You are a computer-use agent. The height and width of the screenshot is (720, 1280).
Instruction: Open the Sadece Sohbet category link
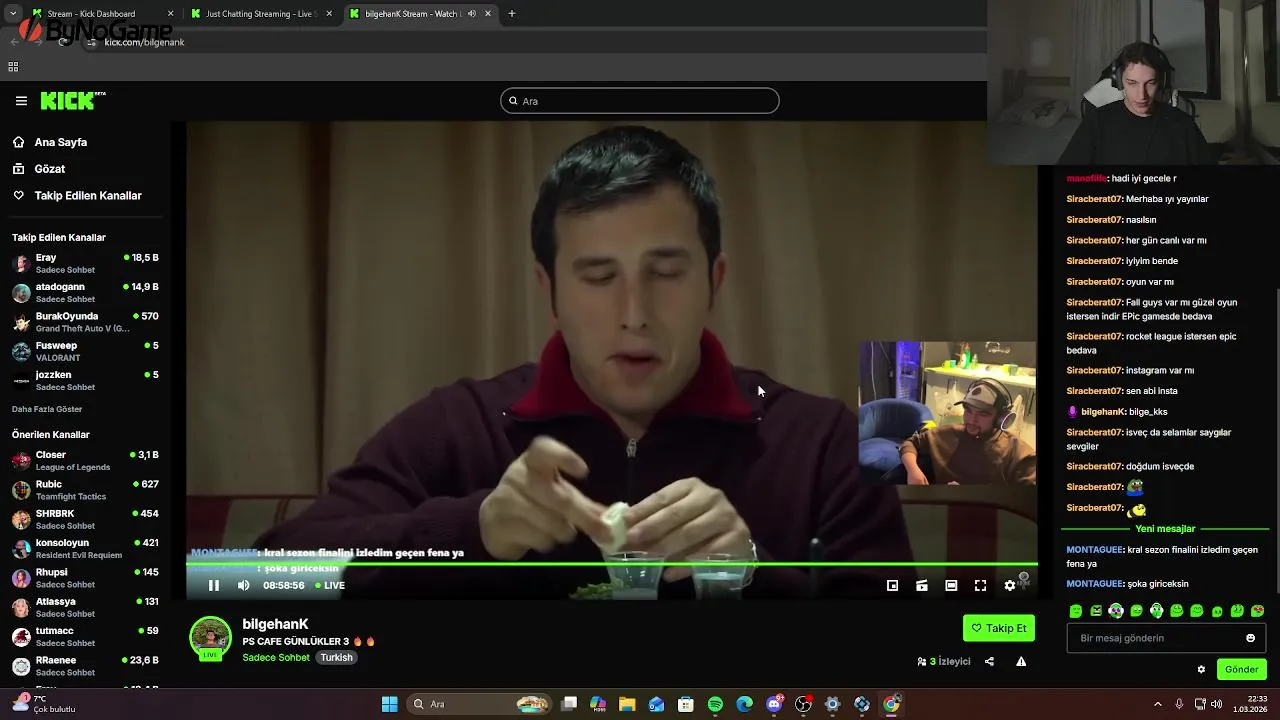point(276,657)
